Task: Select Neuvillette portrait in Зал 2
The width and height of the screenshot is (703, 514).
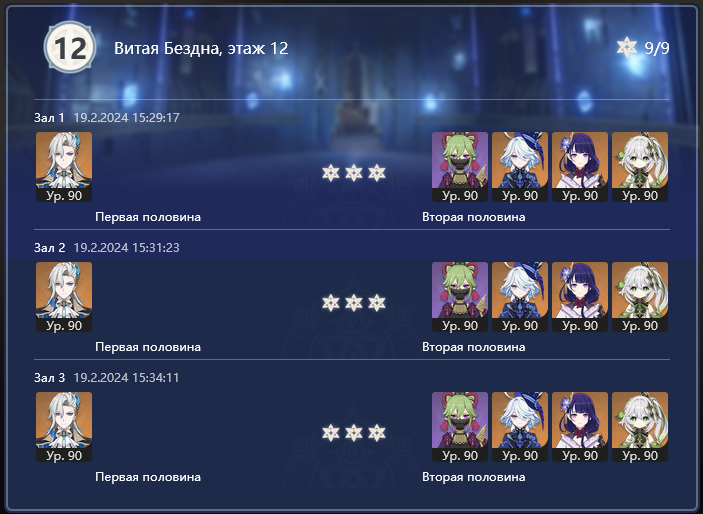Action: coord(64,296)
